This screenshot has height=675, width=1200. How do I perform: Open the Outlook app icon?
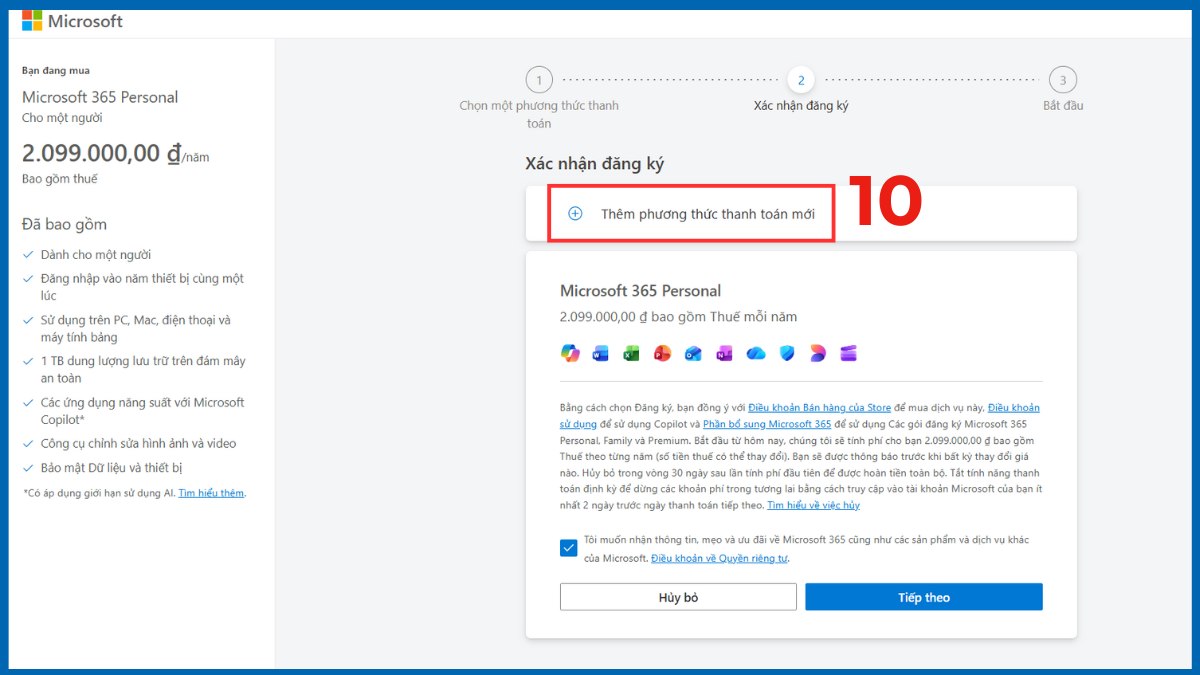coord(693,353)
